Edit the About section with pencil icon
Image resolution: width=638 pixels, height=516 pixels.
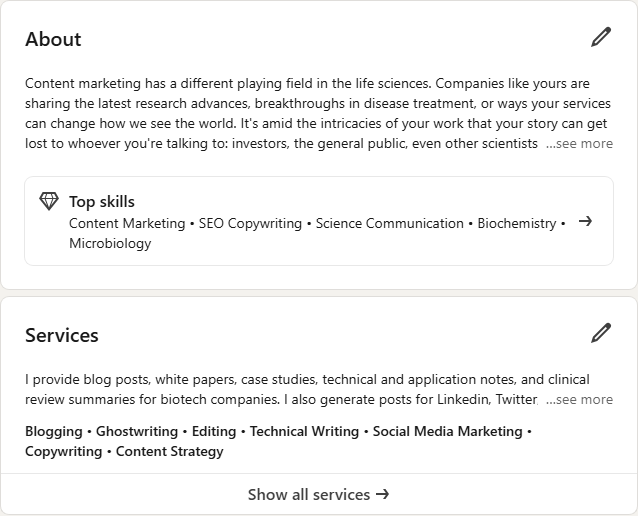point(601,37)
